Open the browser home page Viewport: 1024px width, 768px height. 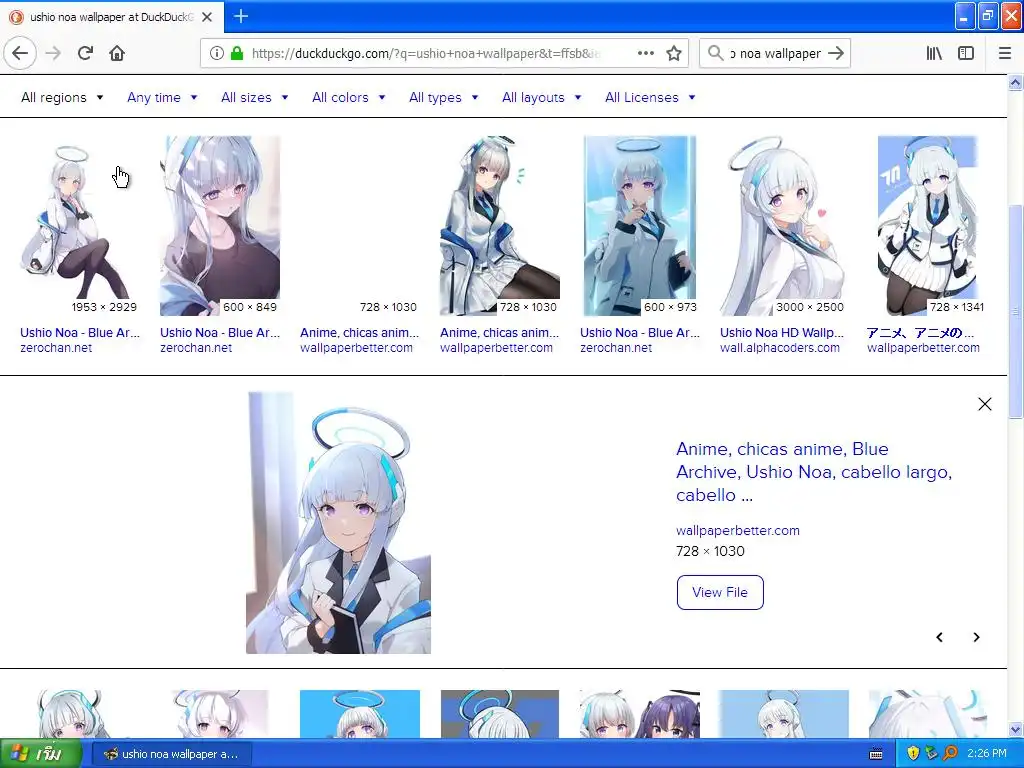pos(117,53)
